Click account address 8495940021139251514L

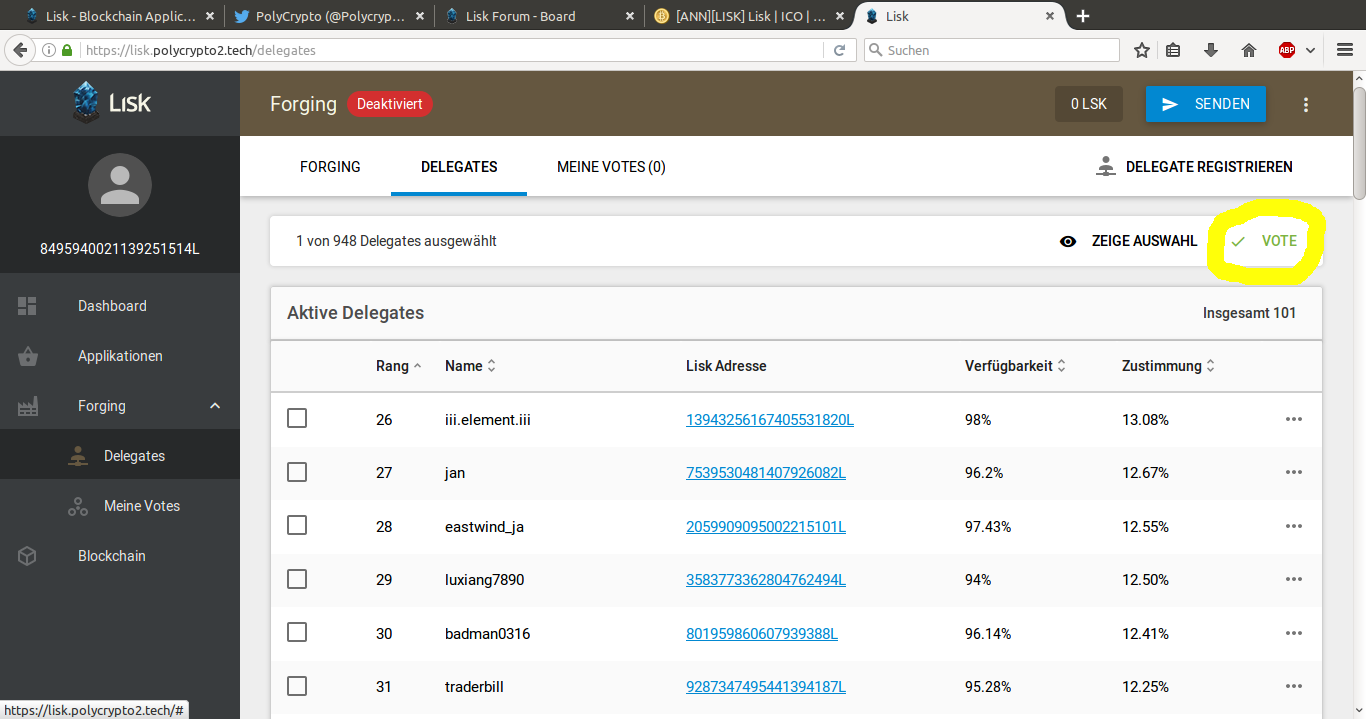click(x=120, y=248)
